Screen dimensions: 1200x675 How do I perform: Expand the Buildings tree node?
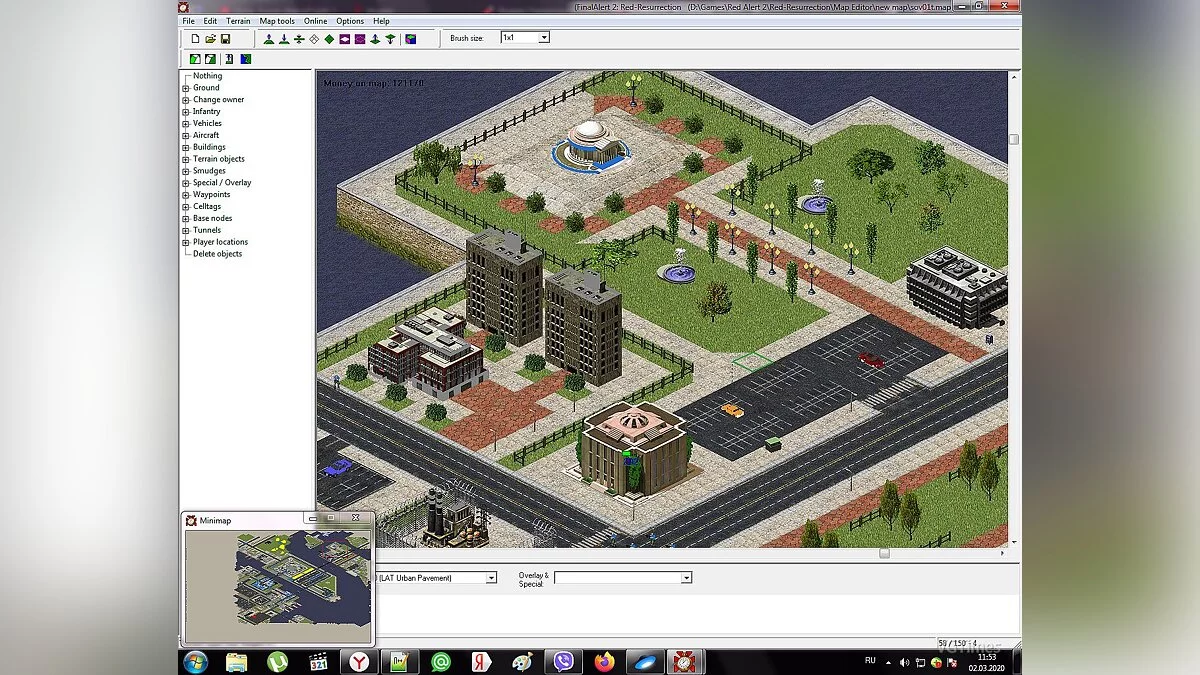pos(186,147)
